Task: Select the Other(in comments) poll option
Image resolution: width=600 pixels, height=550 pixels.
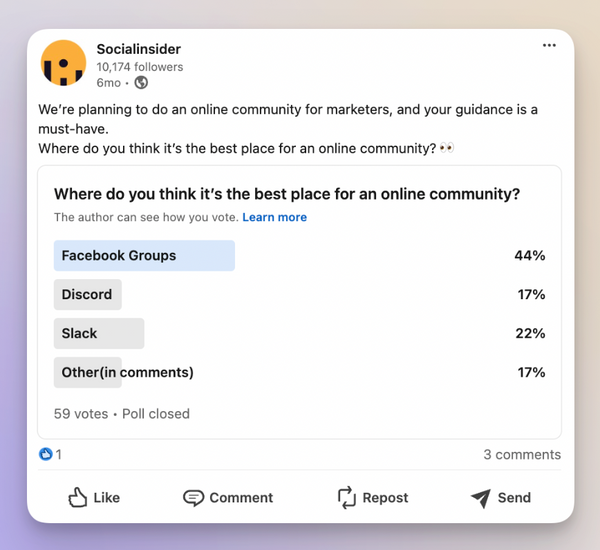Action: pyautogui.click(x=127, y=372)
